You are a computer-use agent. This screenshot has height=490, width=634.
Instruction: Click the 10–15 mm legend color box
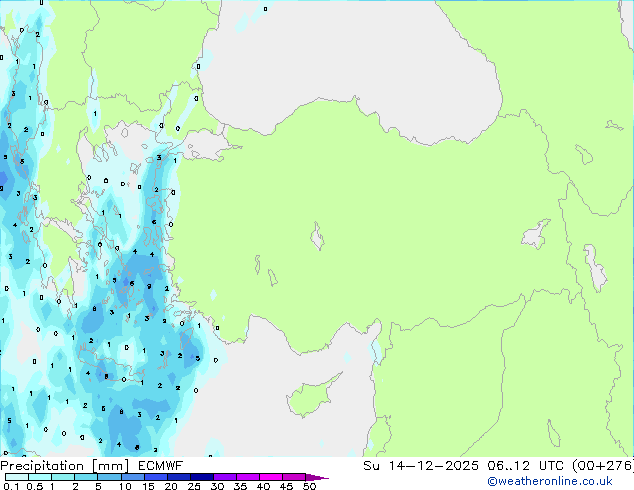(x=132, y=477)
